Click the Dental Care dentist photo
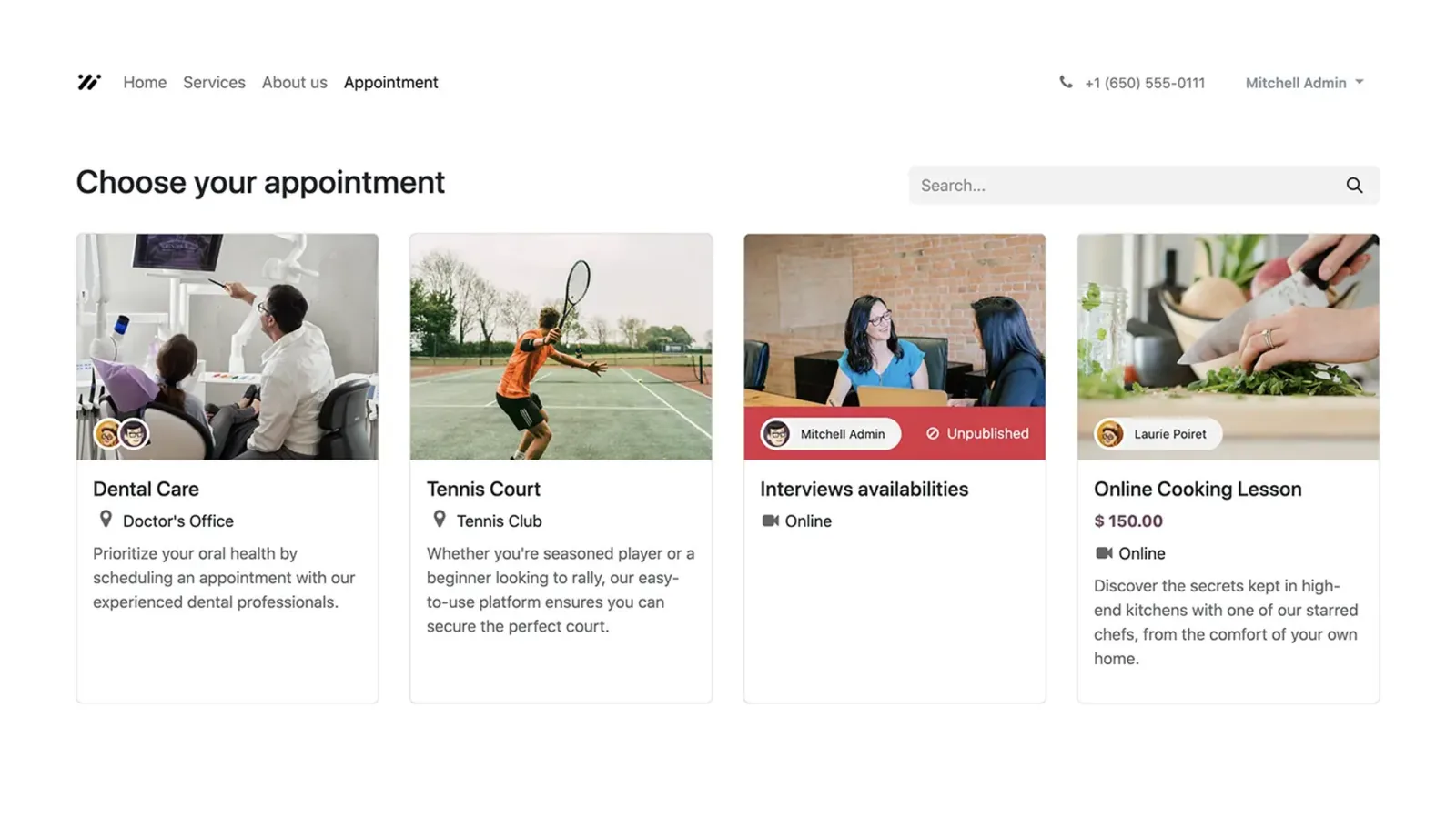 click(227, 347)
